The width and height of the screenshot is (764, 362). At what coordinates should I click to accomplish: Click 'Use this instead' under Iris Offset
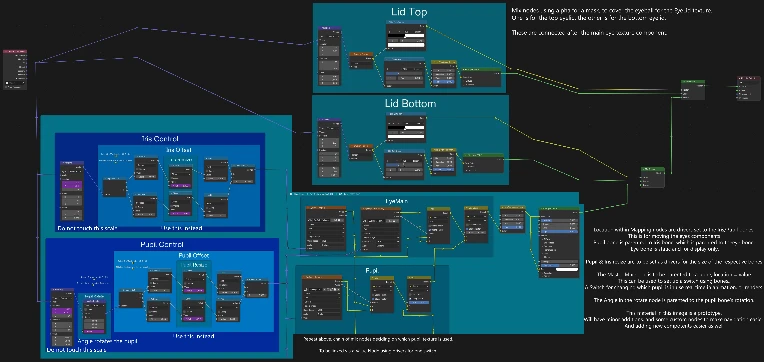pyautogui.click(x=181, y=228)
